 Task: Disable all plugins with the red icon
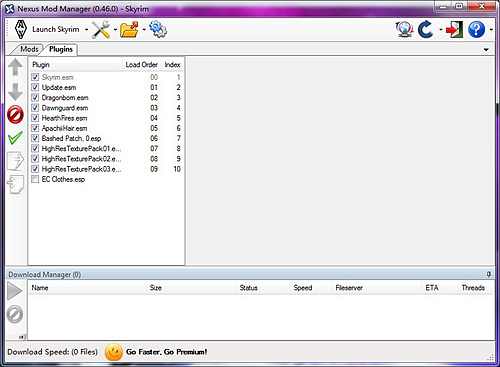pos(15,115)
